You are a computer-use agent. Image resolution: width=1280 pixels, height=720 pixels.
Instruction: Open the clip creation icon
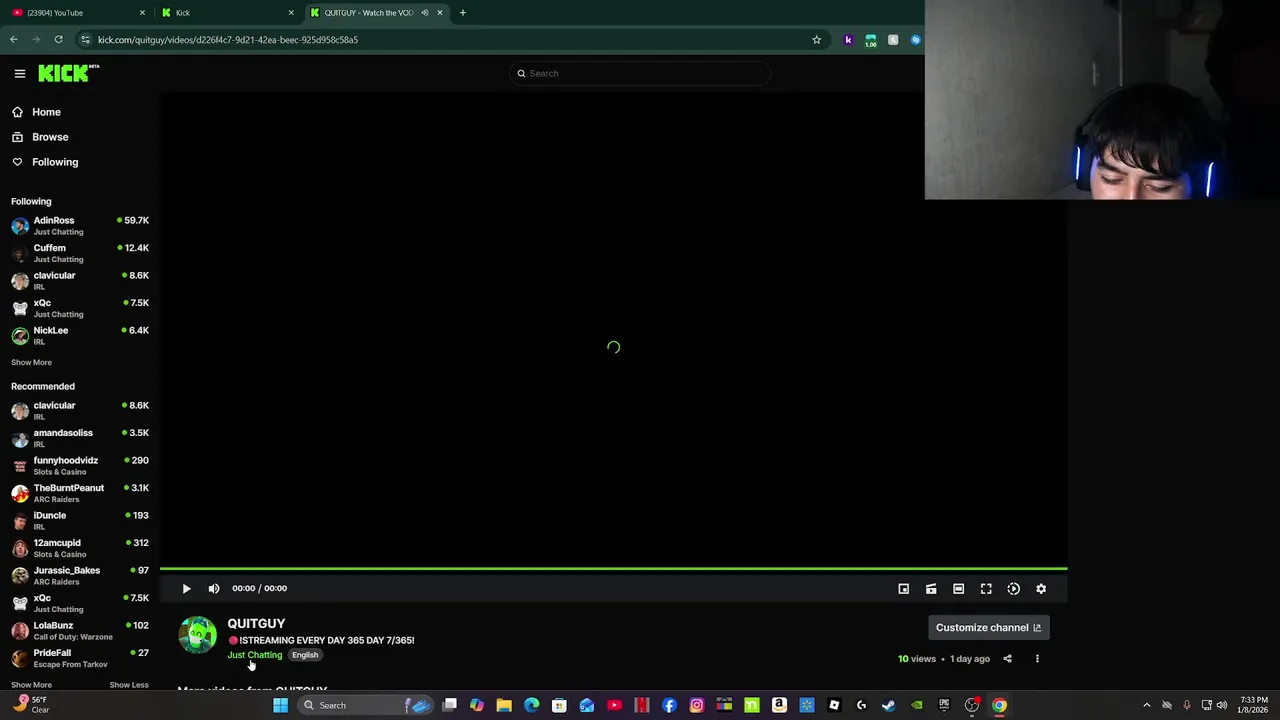point(931,589)
